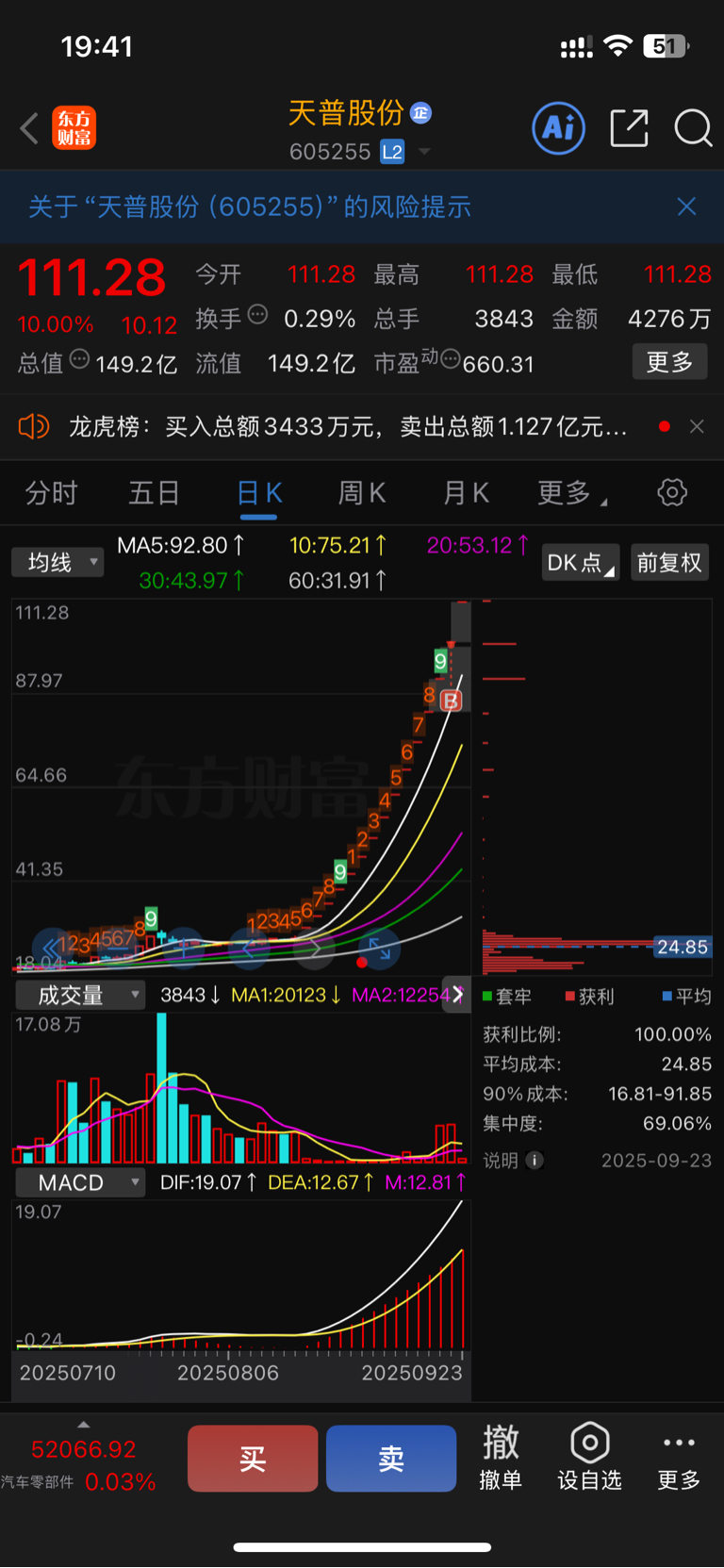
Task: Tap the 说明 info icon
Action: click(x=535, y=1161)
